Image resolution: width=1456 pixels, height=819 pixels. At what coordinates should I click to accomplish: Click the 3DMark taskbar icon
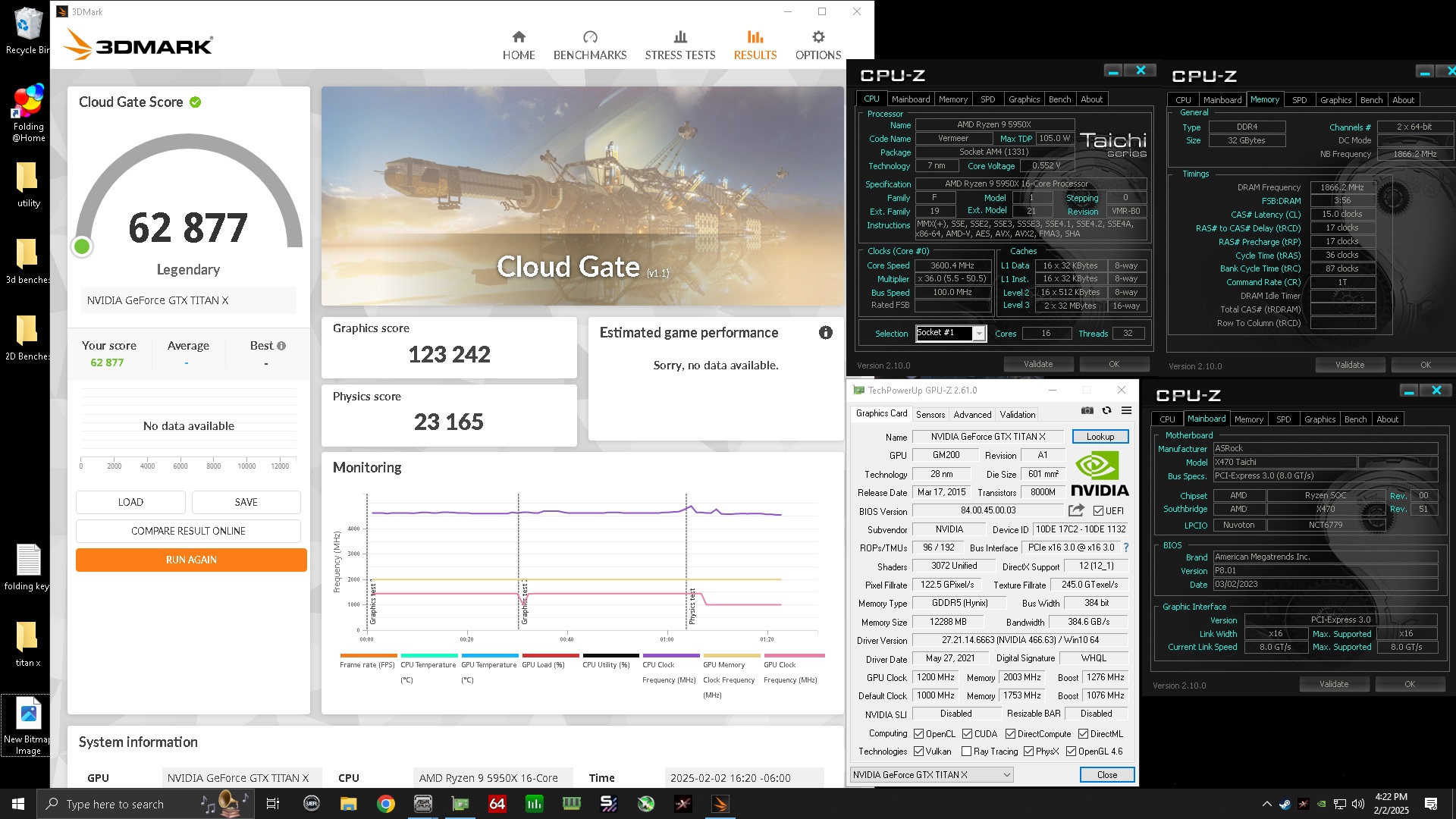coord(720,804)
